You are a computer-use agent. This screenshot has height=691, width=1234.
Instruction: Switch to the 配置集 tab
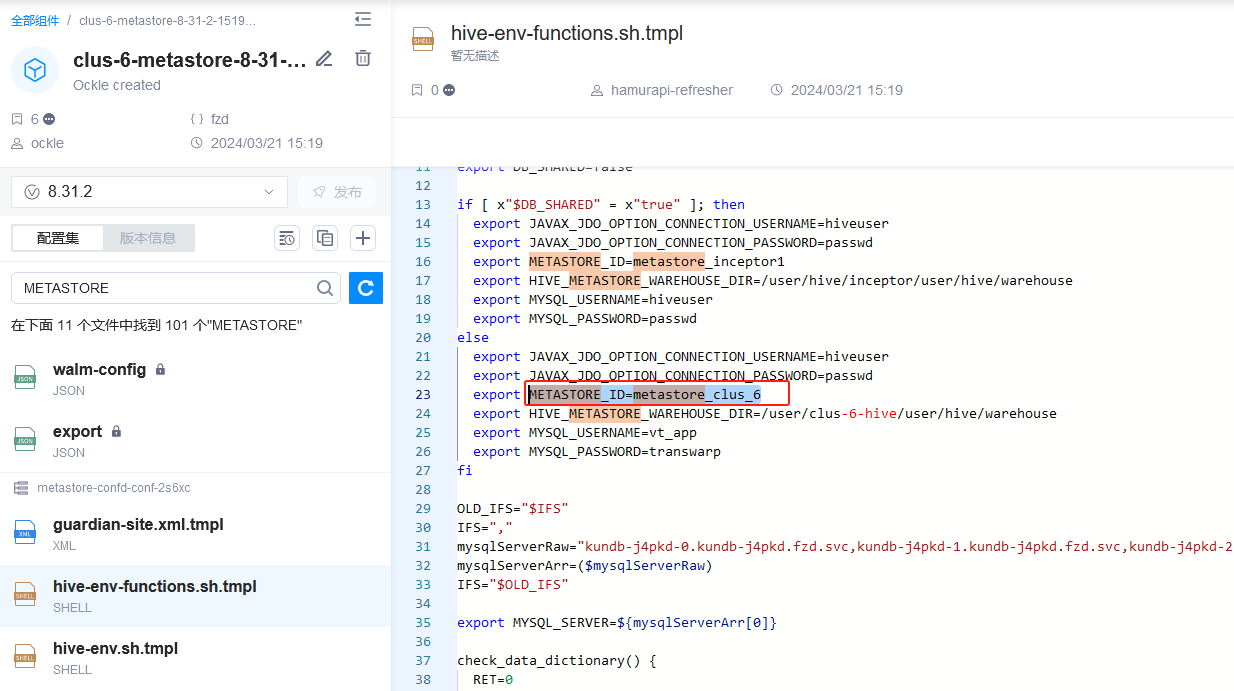(57, 238)
